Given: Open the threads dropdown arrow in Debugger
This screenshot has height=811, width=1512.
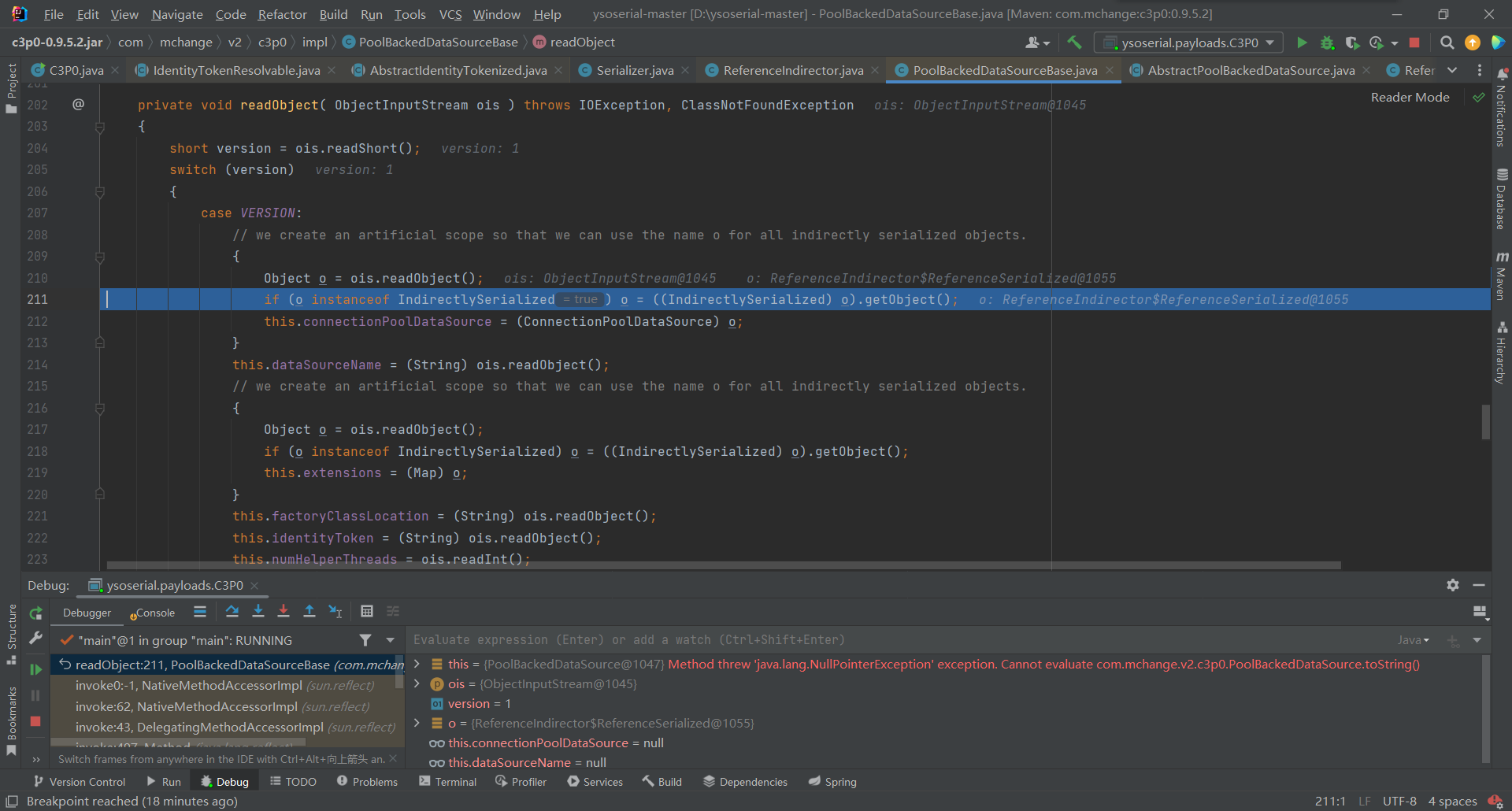Looking at the screenshot, I should tap(391, 640).
